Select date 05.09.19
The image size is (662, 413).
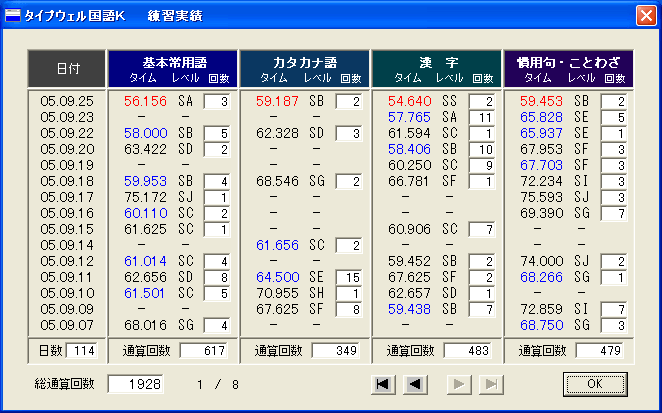[67, 166]
